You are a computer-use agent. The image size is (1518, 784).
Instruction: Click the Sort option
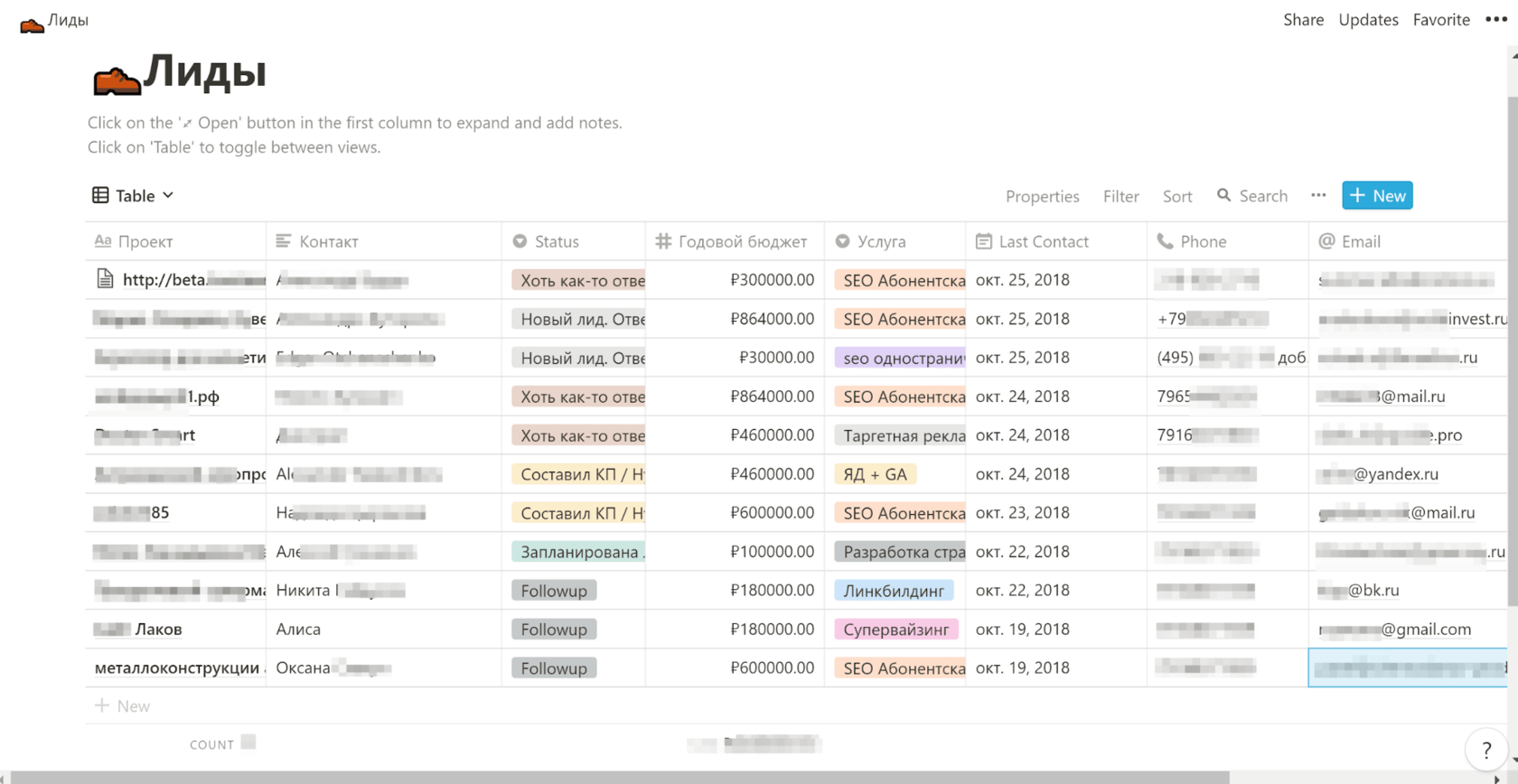point(1176,196)
